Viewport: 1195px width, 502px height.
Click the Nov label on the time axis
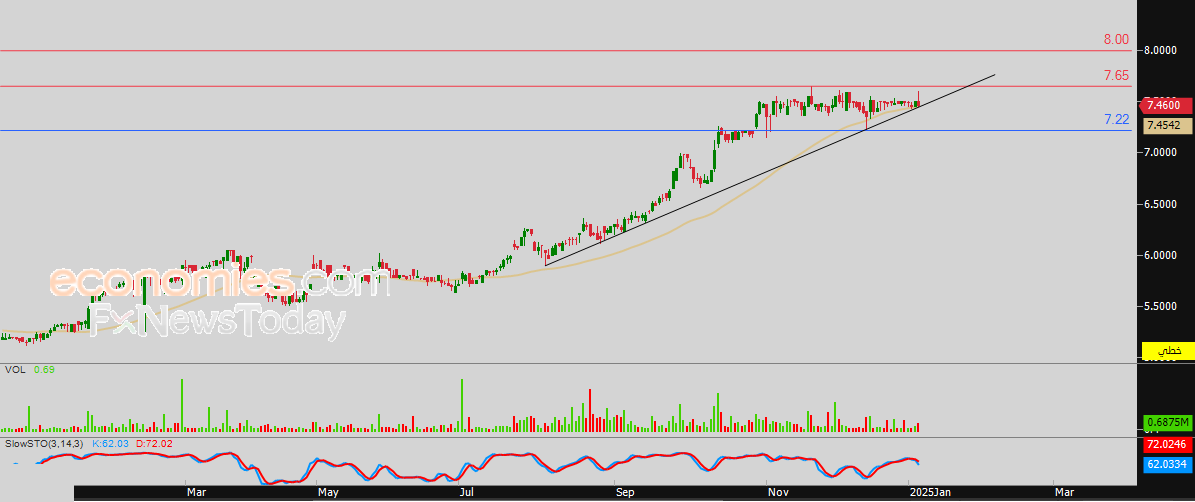point(777,493)
